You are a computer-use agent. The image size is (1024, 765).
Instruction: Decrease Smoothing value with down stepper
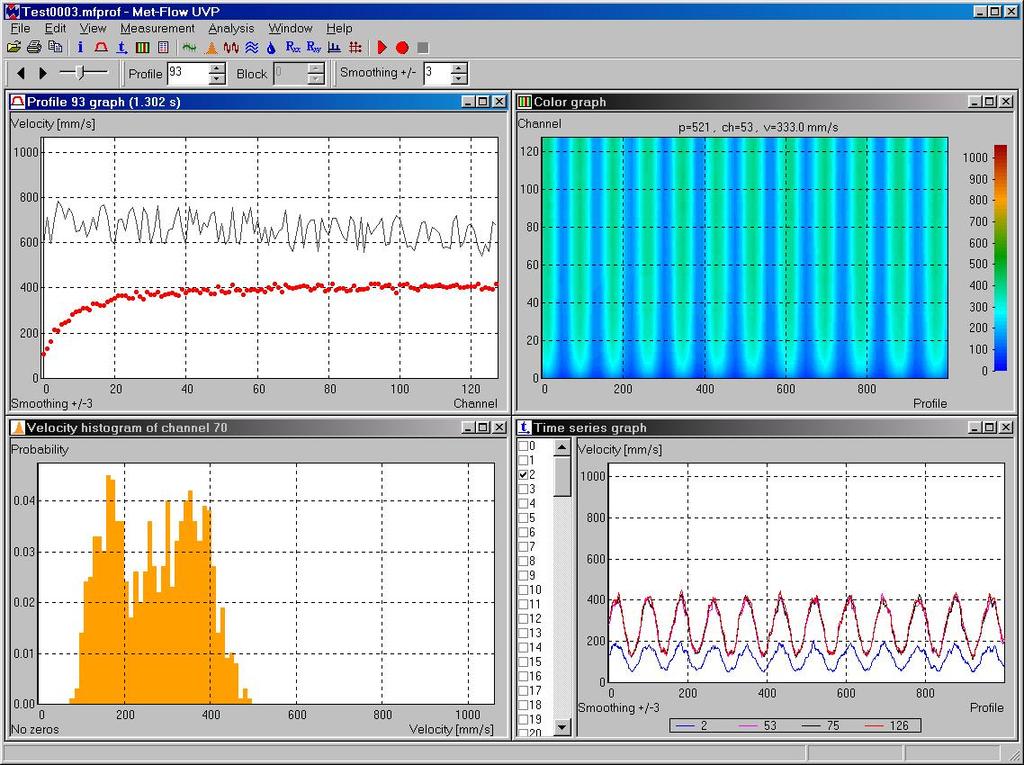point(460,79)
